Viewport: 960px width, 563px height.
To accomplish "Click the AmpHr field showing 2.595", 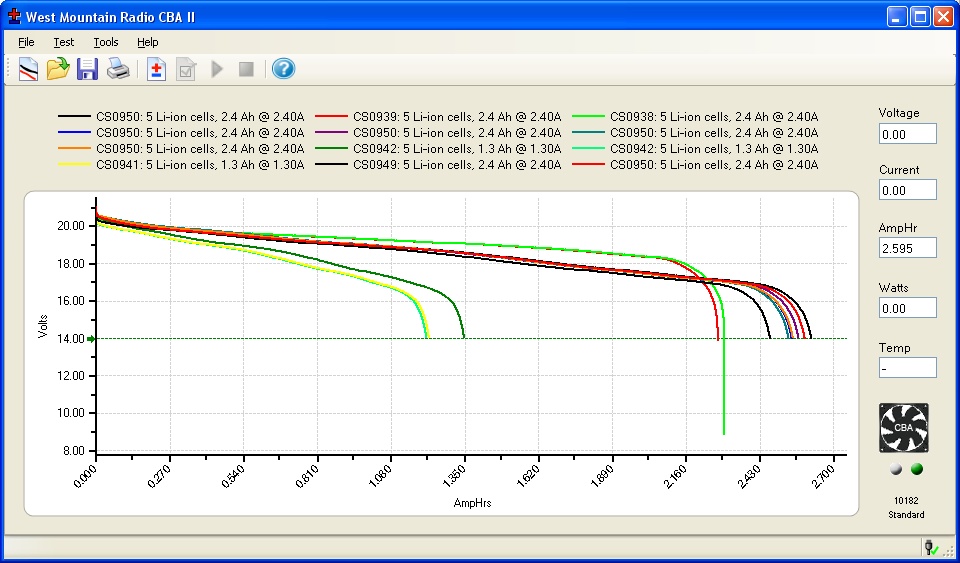I will pos(907,248).
